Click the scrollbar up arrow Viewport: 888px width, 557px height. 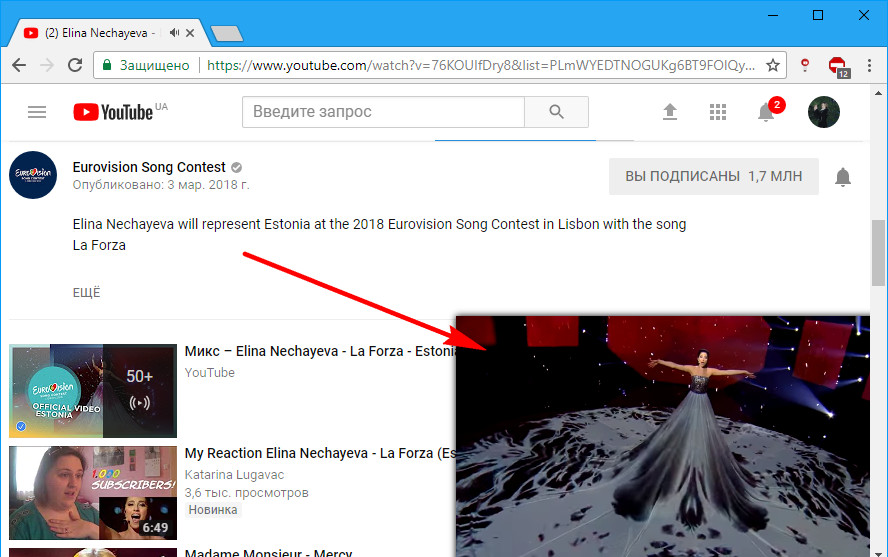[878, 93]
